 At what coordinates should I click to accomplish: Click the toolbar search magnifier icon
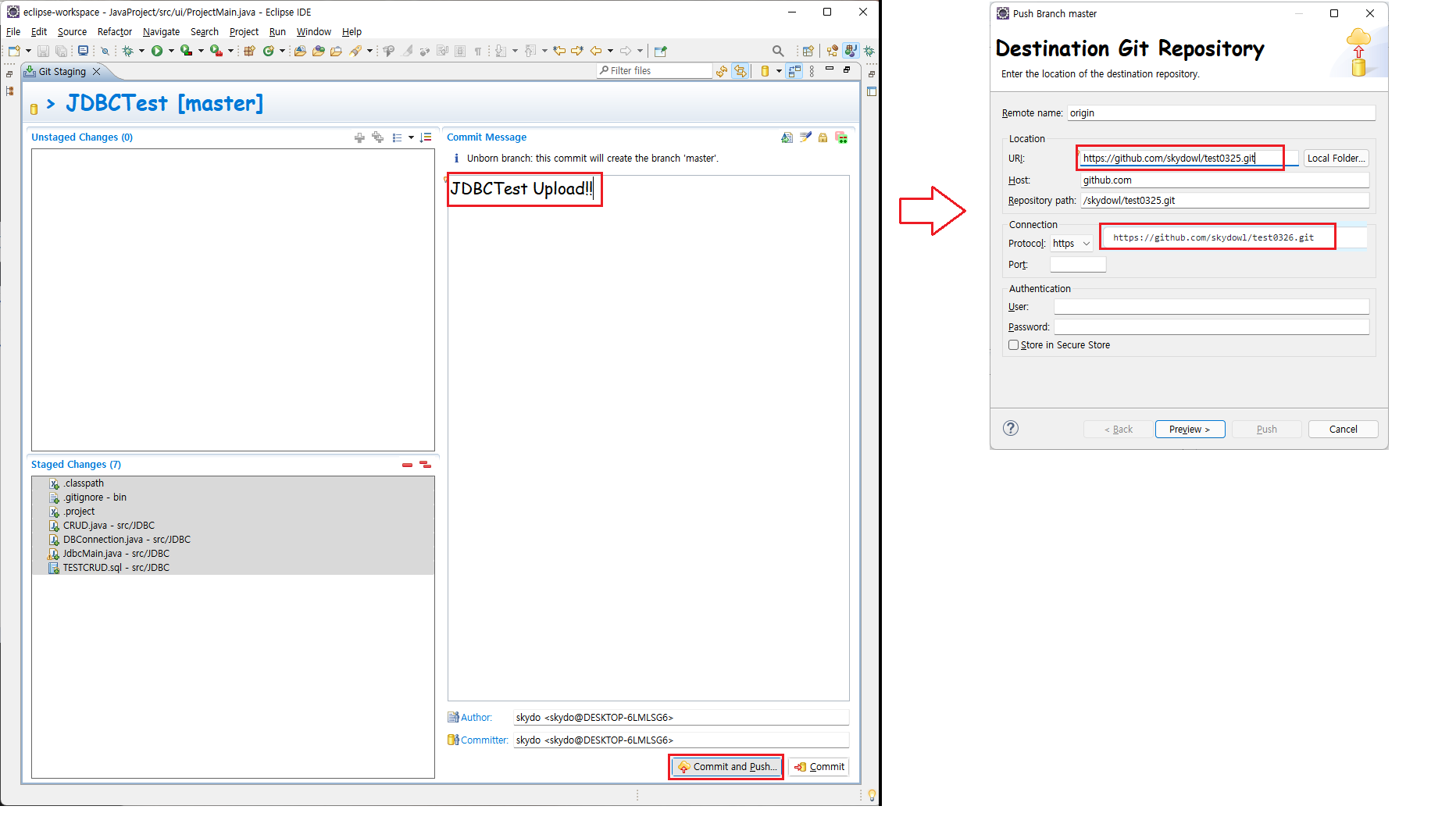(x=778, y=51)
